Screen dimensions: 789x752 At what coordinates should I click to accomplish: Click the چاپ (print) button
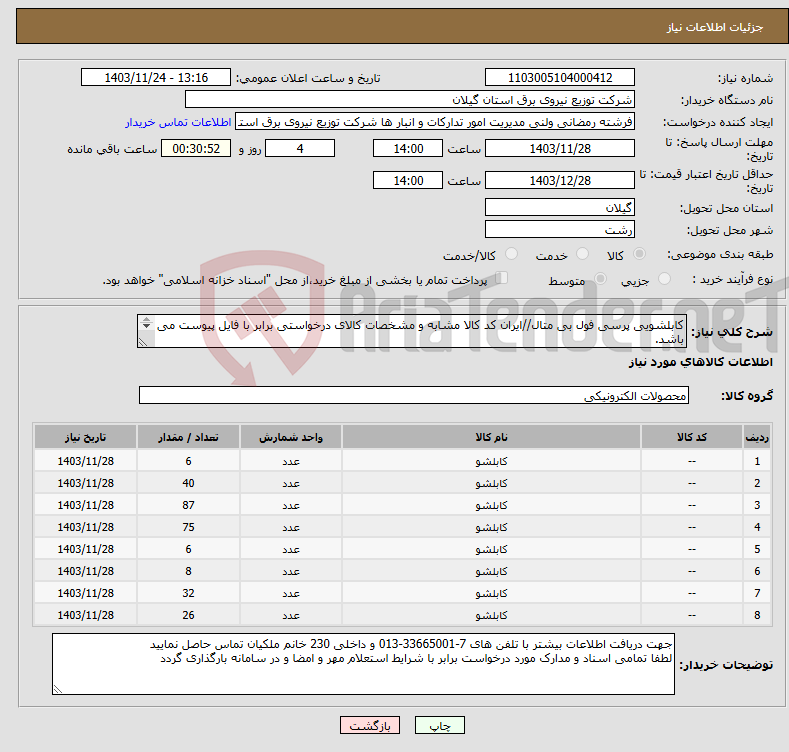[439, 725]
